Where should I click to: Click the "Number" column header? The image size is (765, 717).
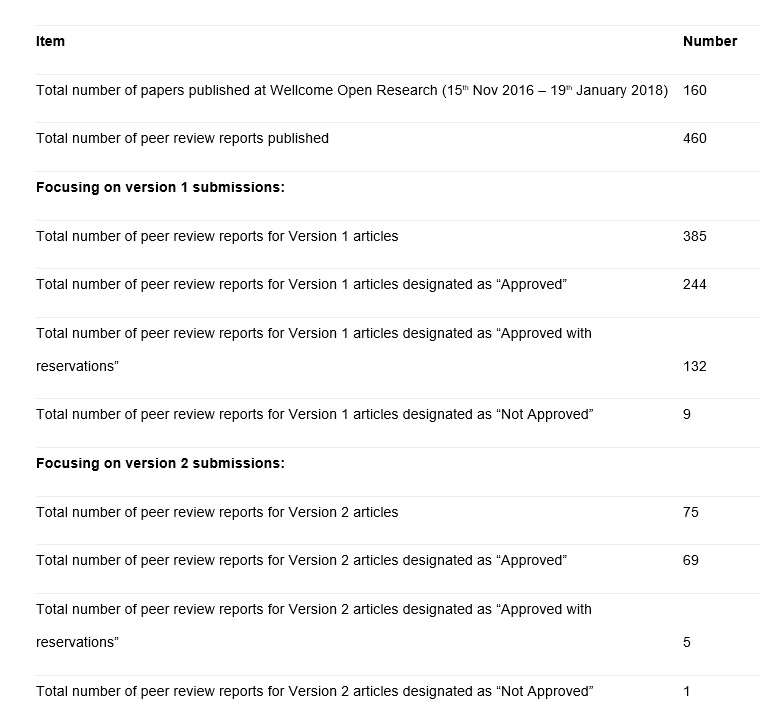[x=709, y=41]
